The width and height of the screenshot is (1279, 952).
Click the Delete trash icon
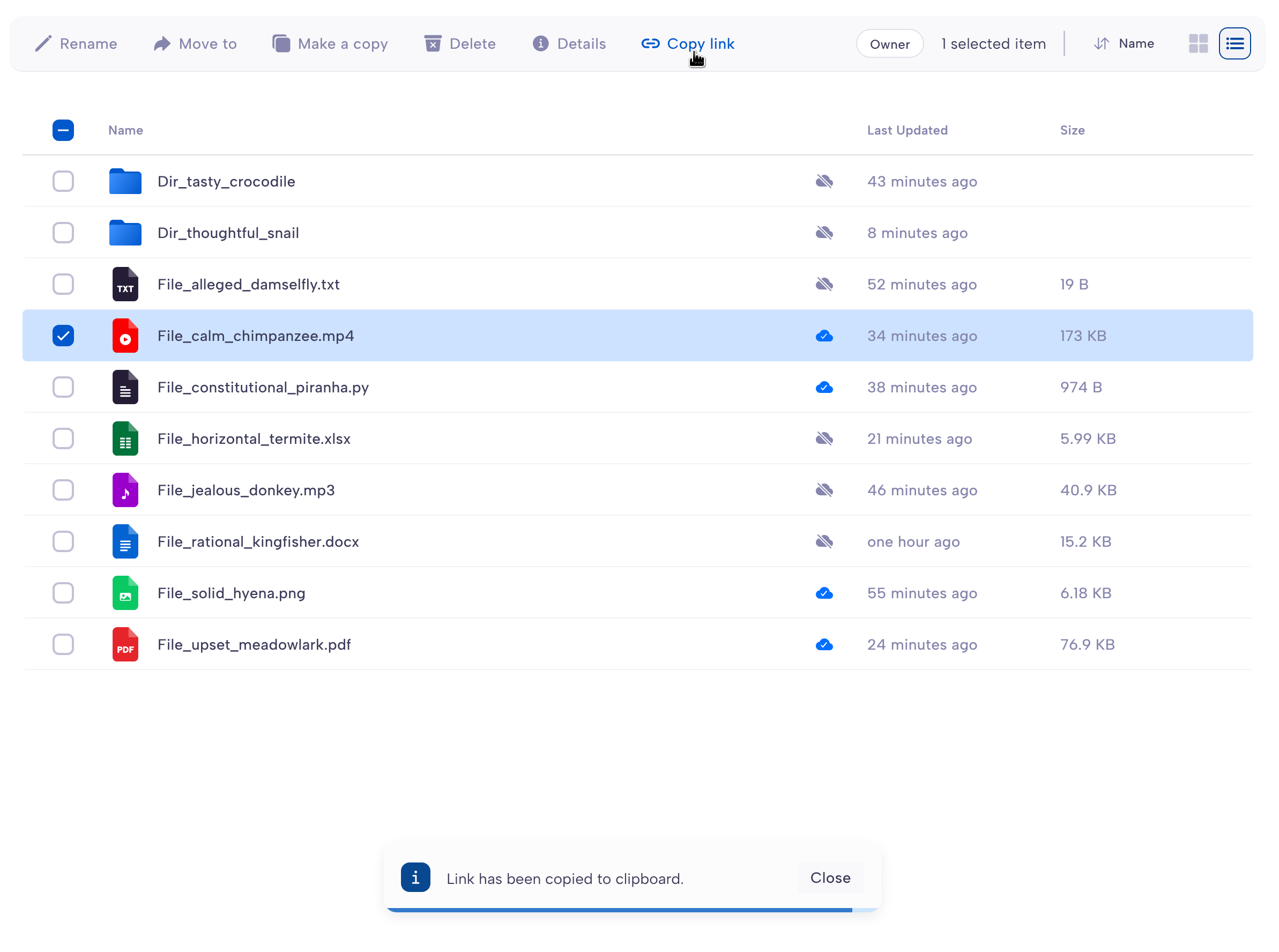click(433, 44)
